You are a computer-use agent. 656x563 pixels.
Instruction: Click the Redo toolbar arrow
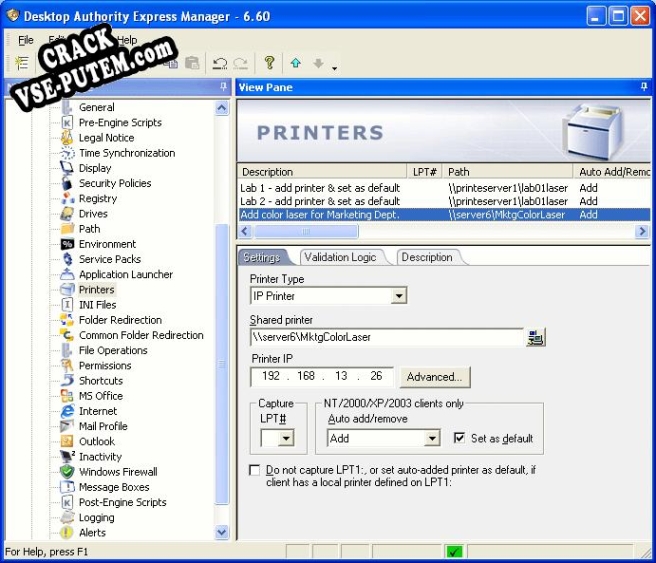(x=241, y=63)
